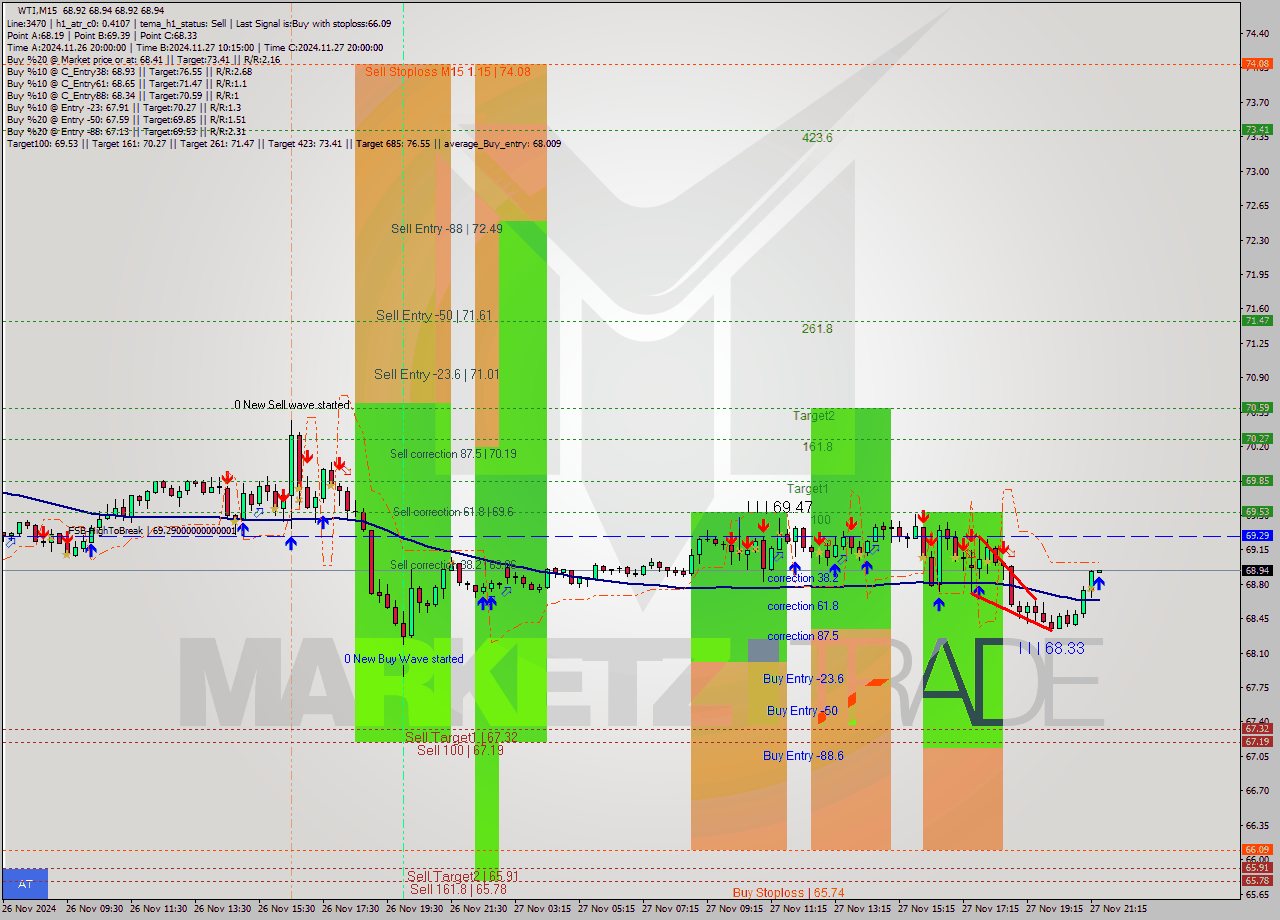Select the 'Sell Entry -88 | 72.49' label
Screen dimensions: 1280x920
[x=446, y=229]
